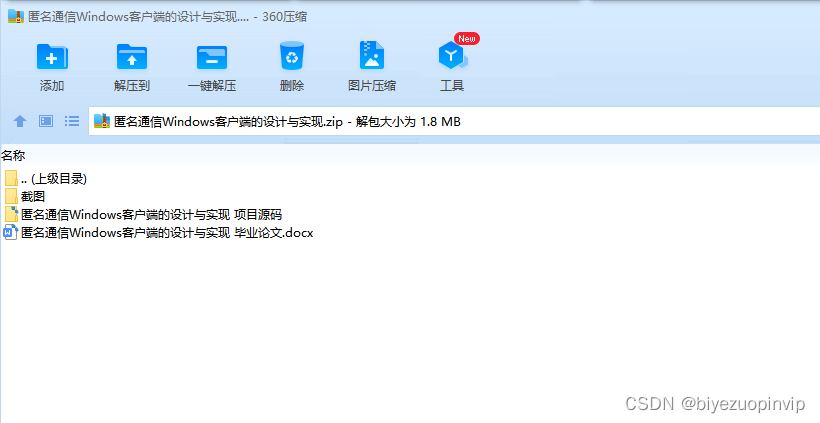This screenshot has width=820, height=423.
Task: Click the 解压到 (Extract to) icon
Action: coord(132,56)
